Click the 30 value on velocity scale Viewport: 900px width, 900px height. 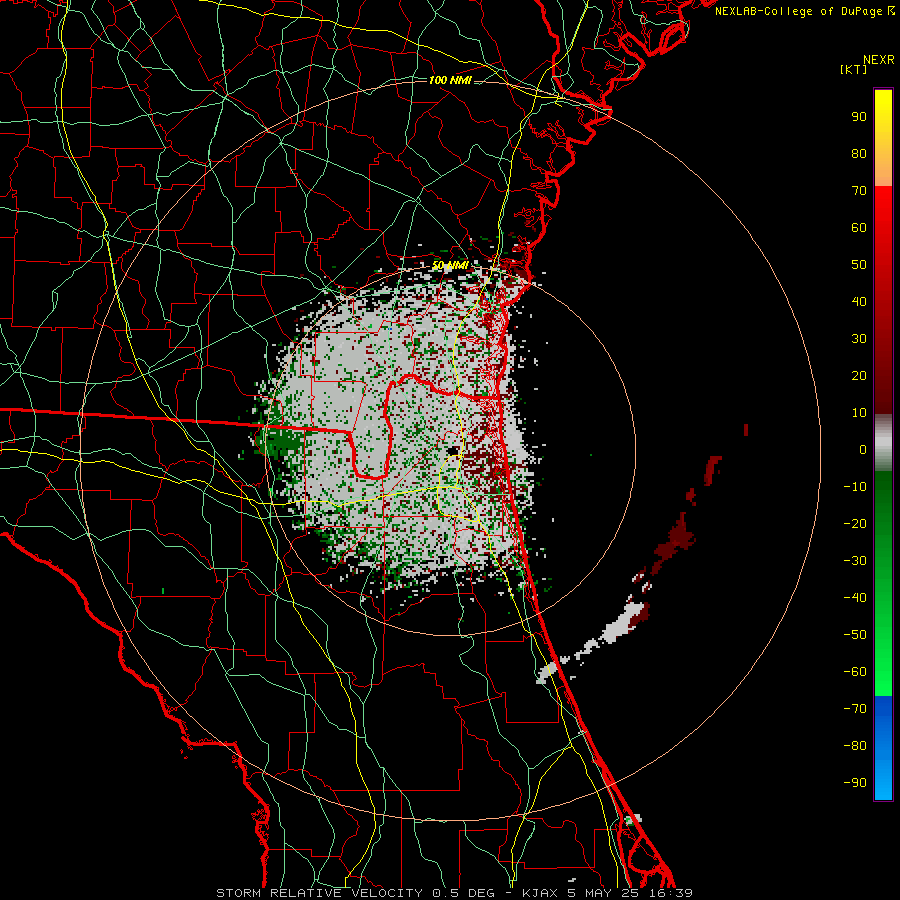859,339
